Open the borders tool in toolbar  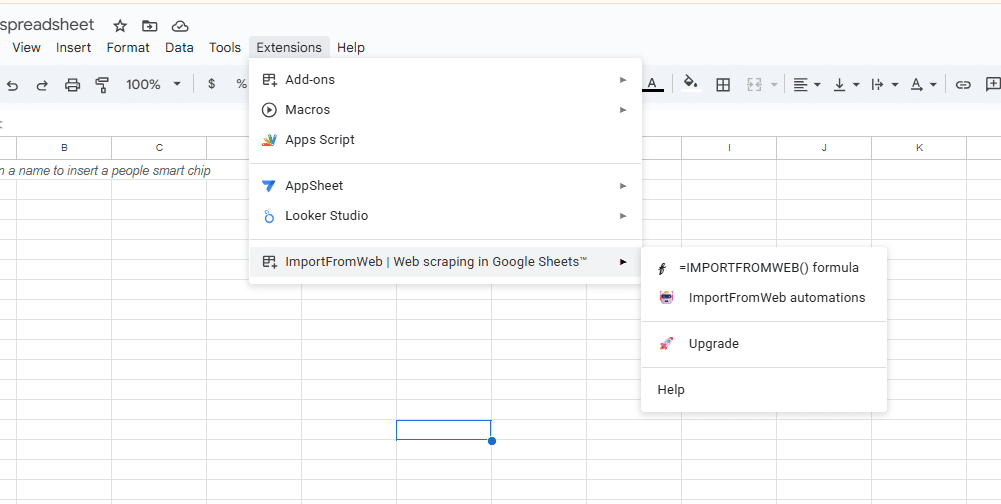(723, 85)
